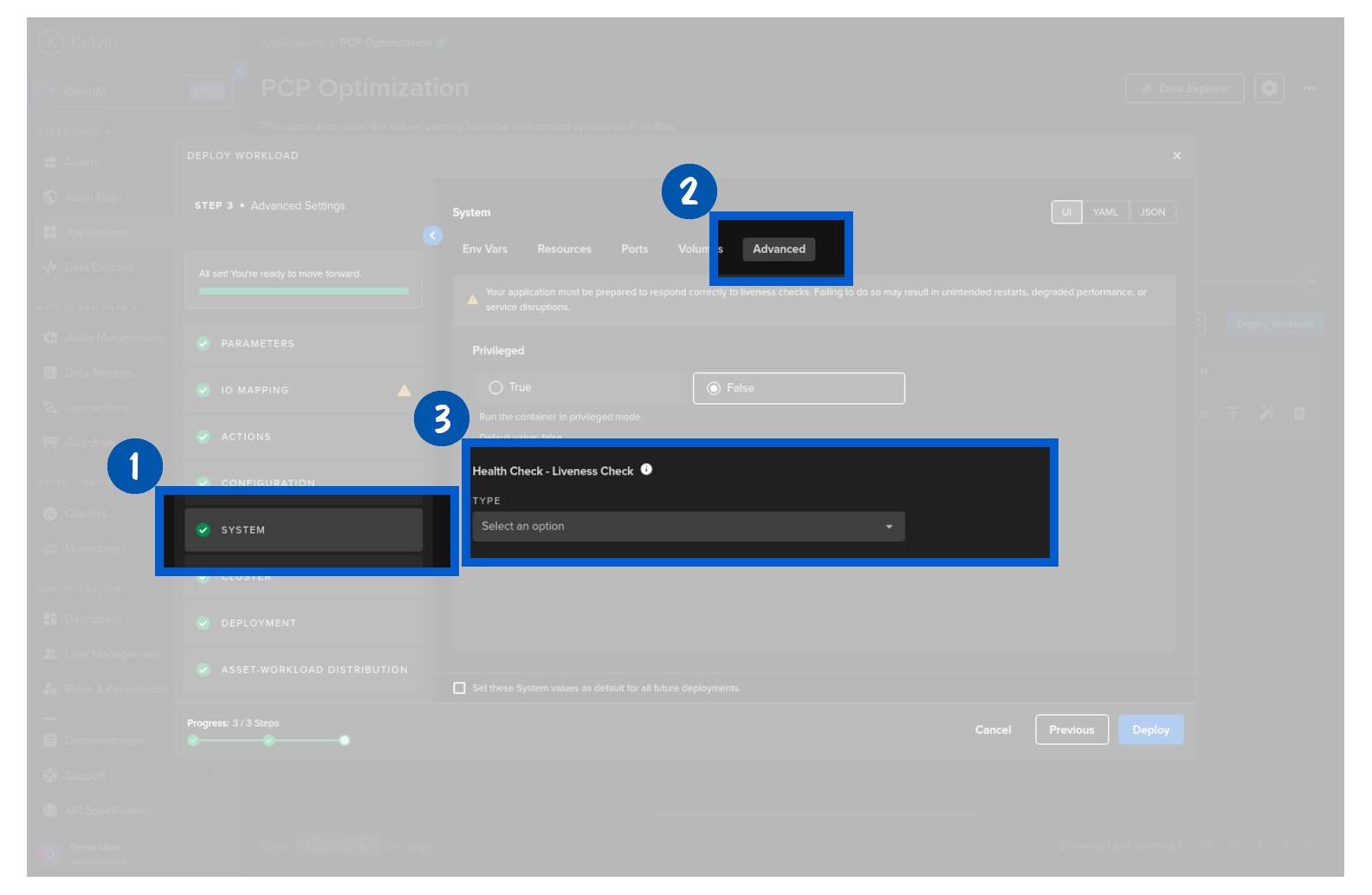Open settings gear icon near Data Explorer
The image size is (1372, 895).
tap(1268, 88)
